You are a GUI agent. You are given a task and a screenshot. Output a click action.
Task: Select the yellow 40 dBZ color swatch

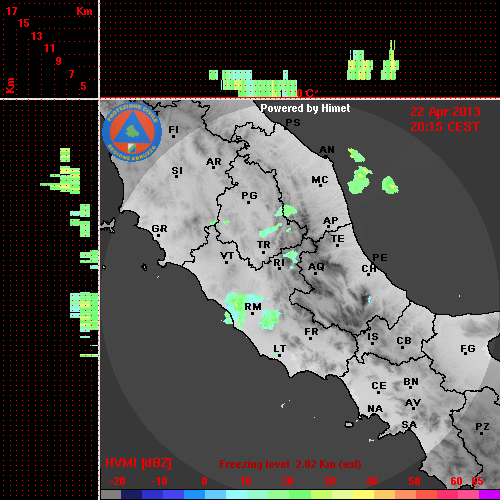[364, 494]
